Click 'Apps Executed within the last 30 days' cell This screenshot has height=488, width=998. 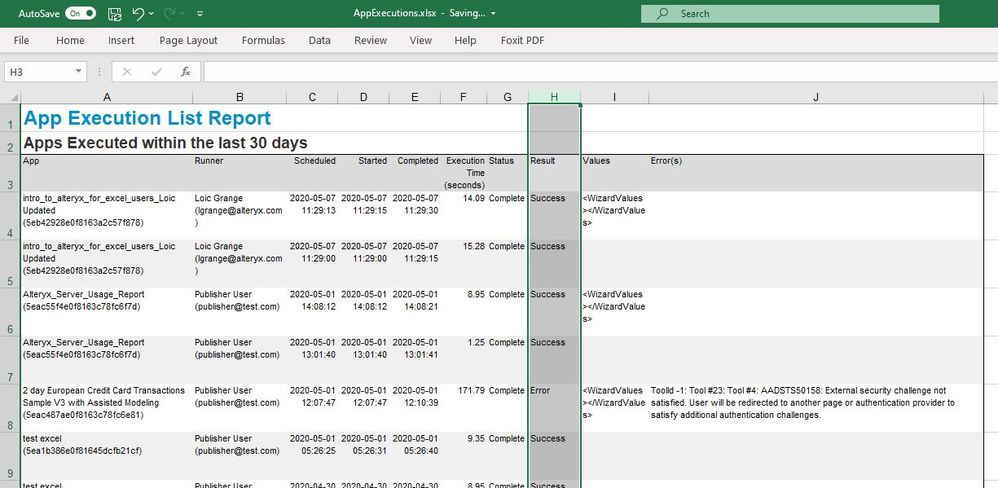165,143
